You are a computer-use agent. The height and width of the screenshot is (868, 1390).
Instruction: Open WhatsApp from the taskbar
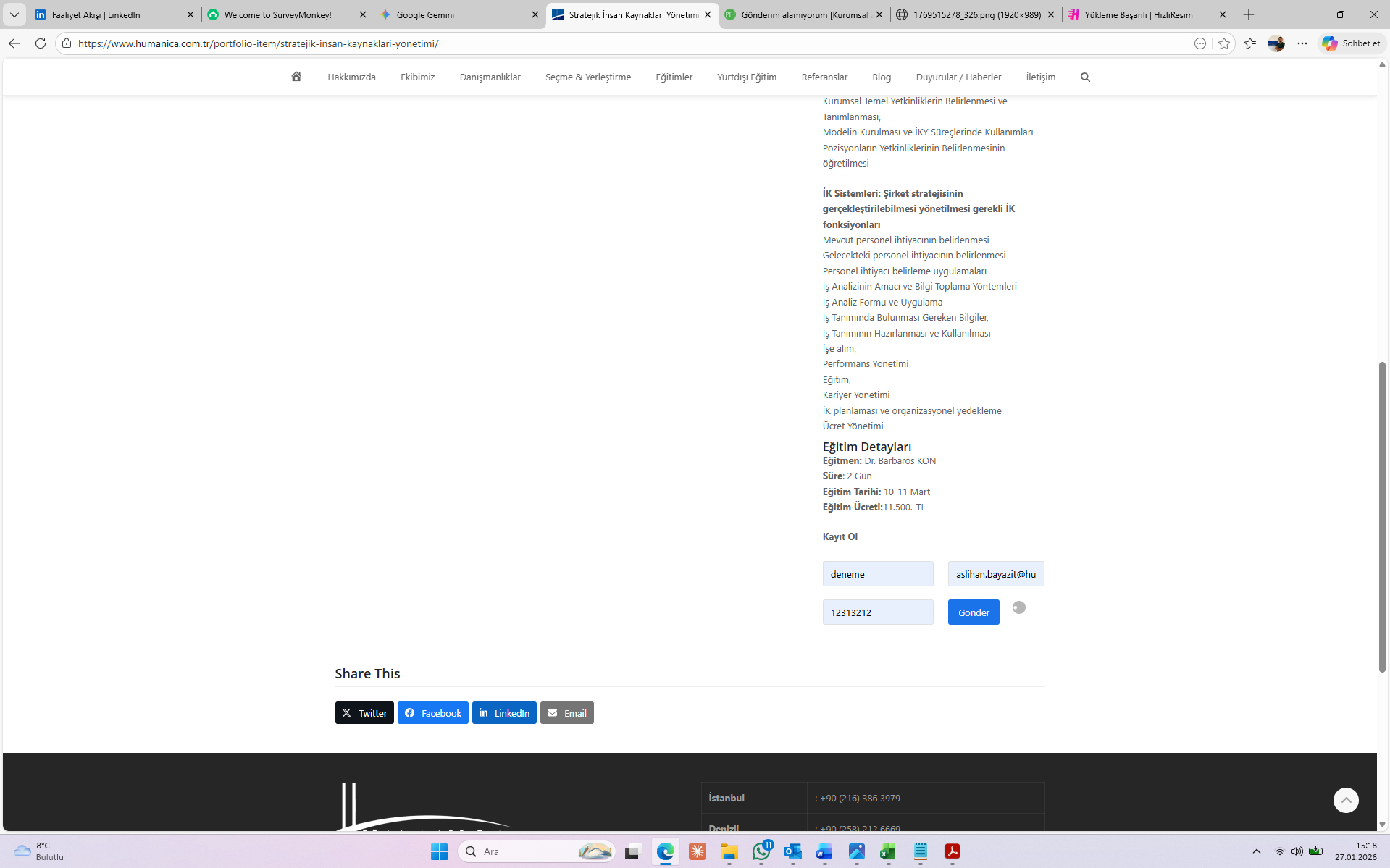[761, 851]
